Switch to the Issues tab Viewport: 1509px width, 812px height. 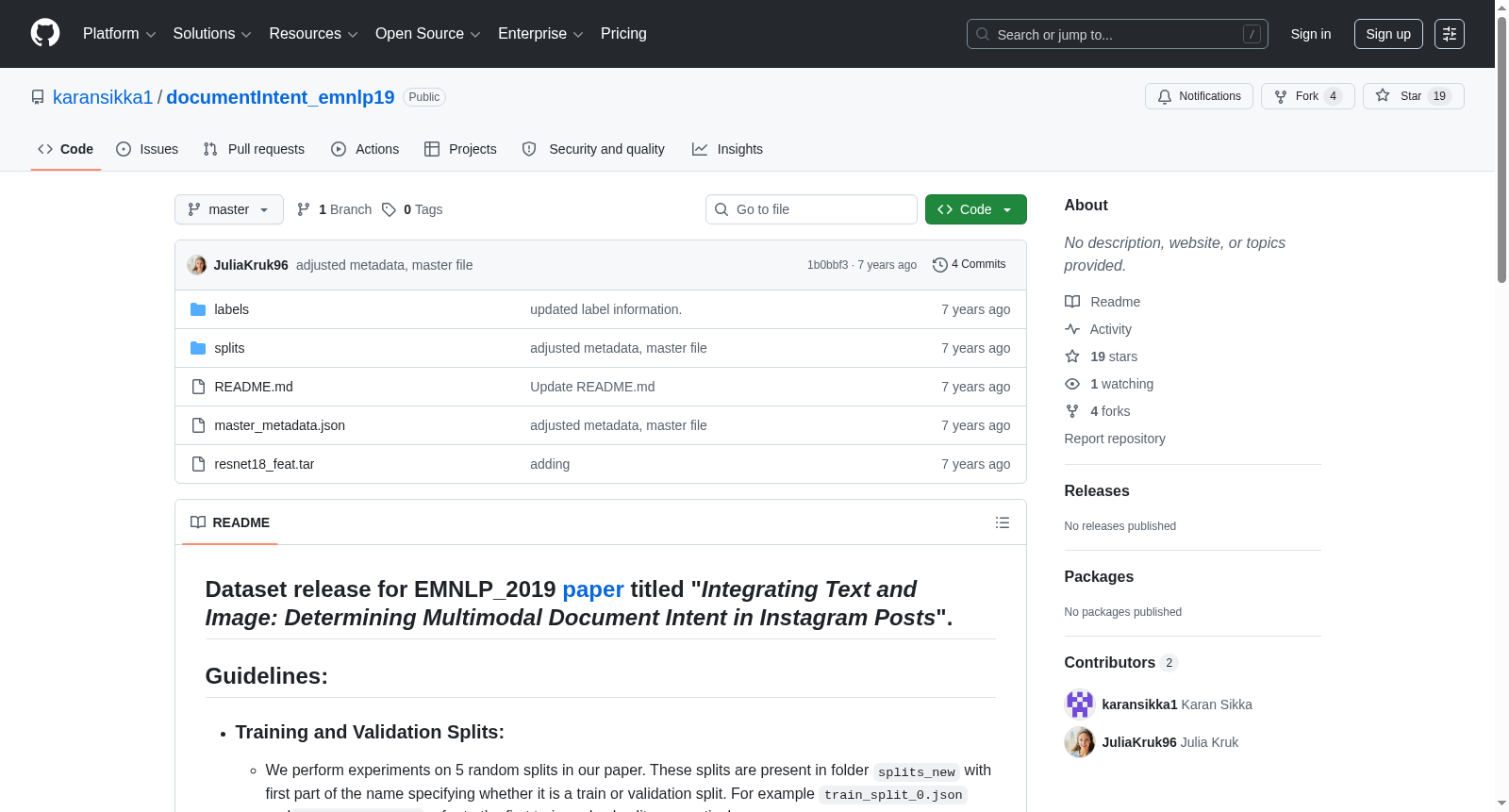pos(147,149)
